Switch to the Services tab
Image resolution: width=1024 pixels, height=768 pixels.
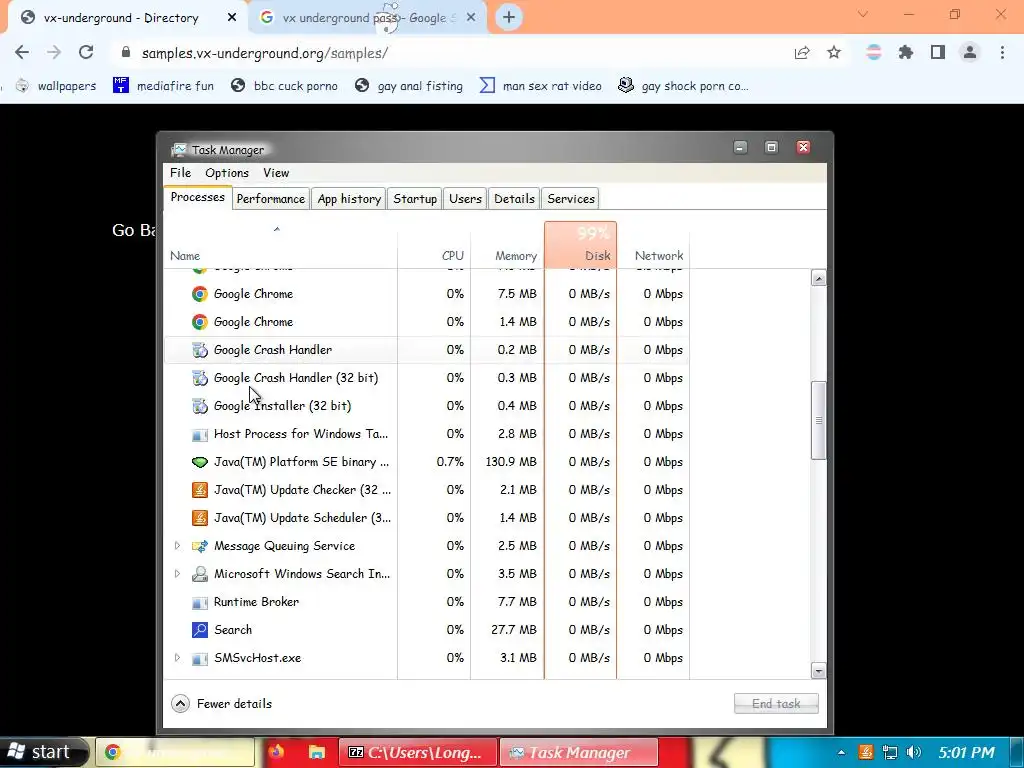point(571,199)
